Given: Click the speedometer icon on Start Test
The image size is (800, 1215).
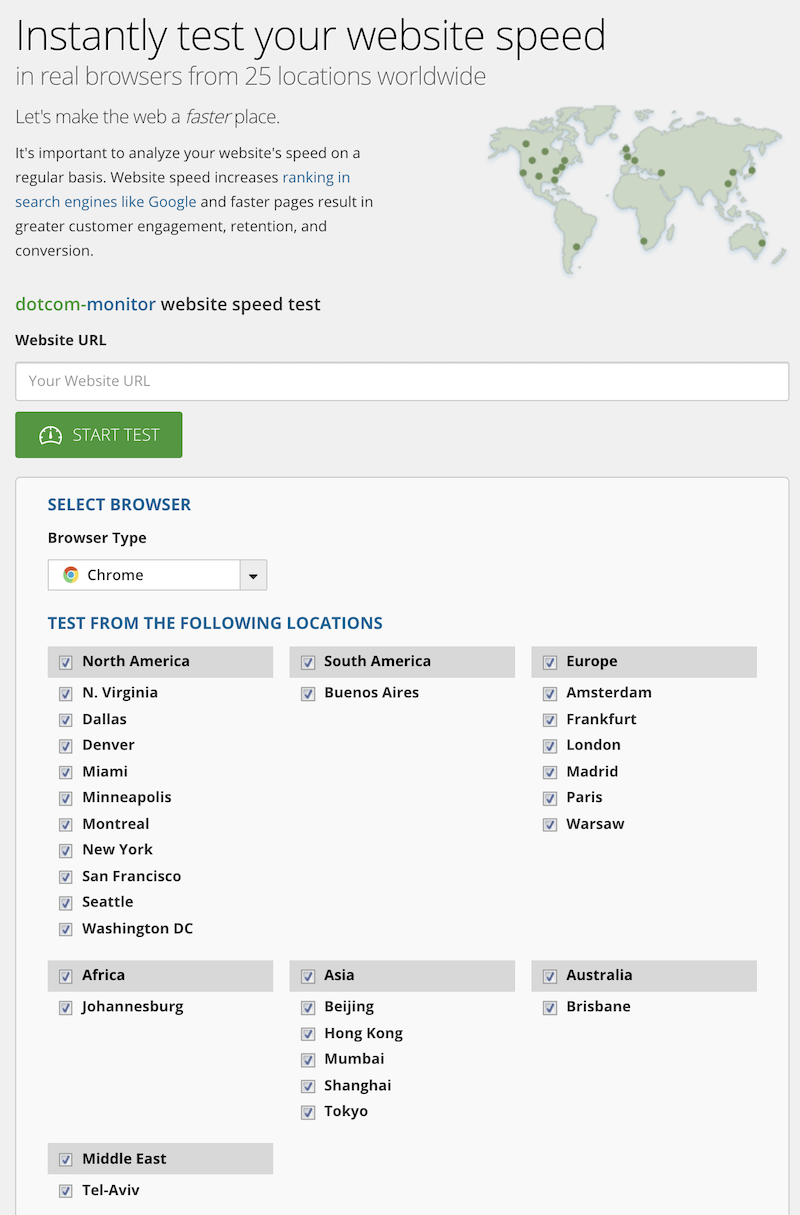Looking at the screenshot, I should point(51,435).
